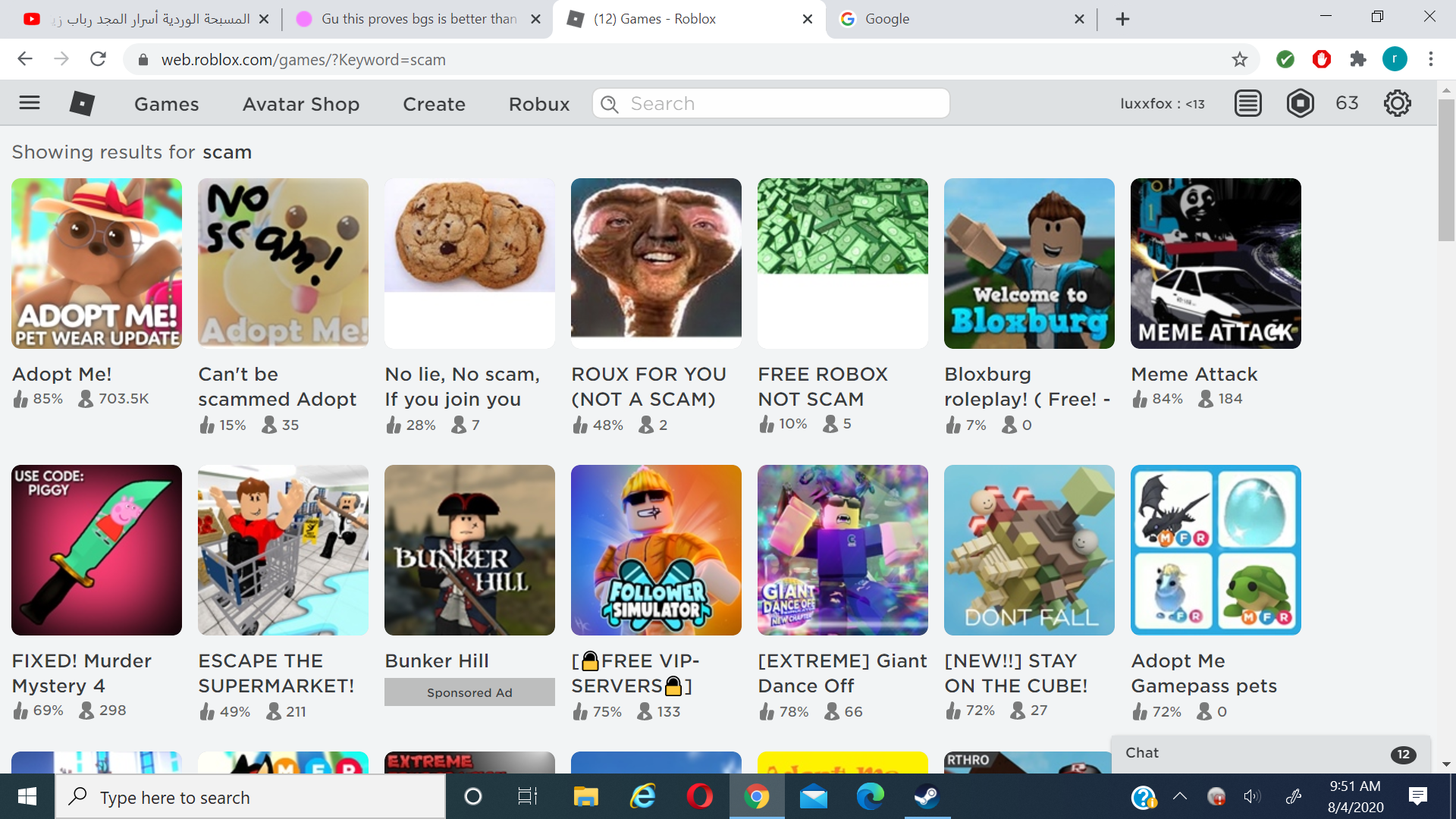This screenshot has height=819, width=1456.
Task: Open the Adopt Me! game thumbnail
Action: click(x=96, y=263)
